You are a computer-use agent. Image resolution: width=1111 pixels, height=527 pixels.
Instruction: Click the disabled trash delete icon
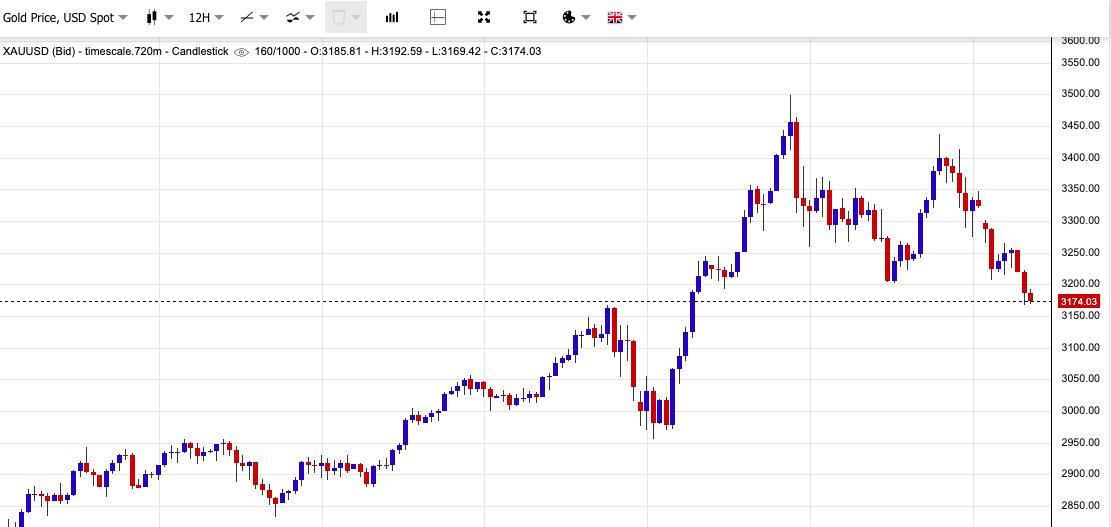339,17
